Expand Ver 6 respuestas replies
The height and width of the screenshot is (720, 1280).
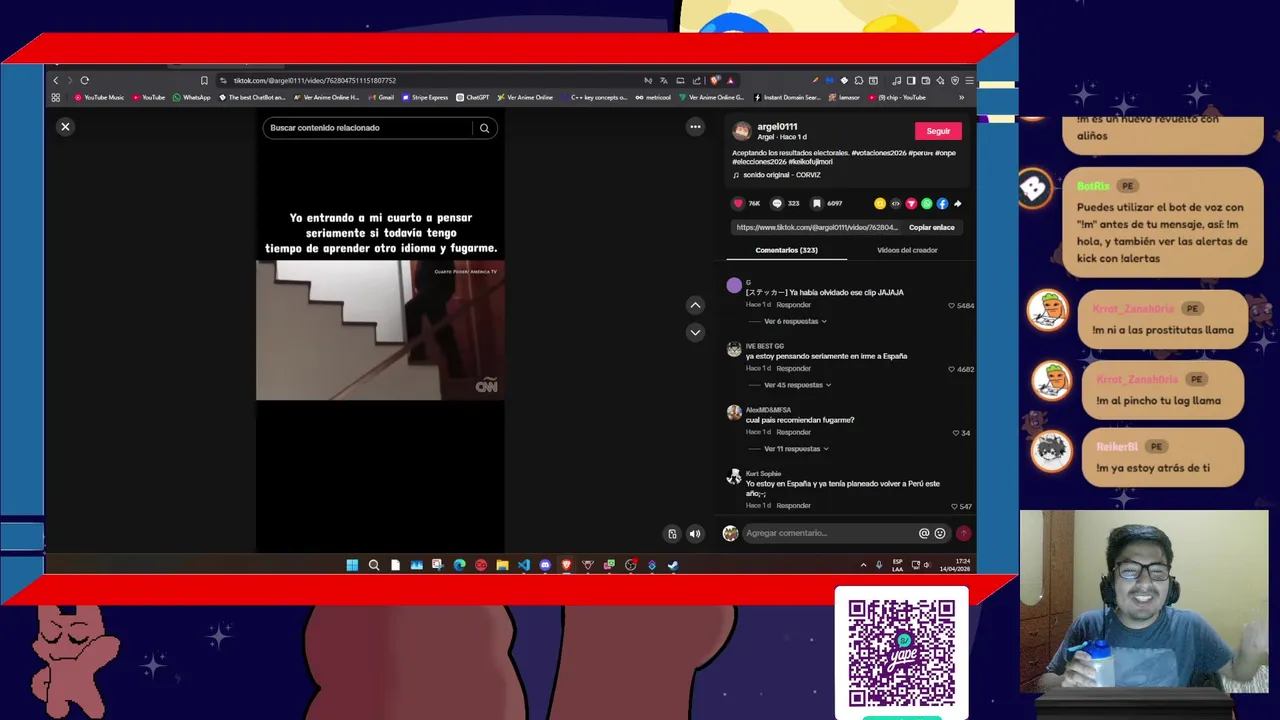(795, 321)
